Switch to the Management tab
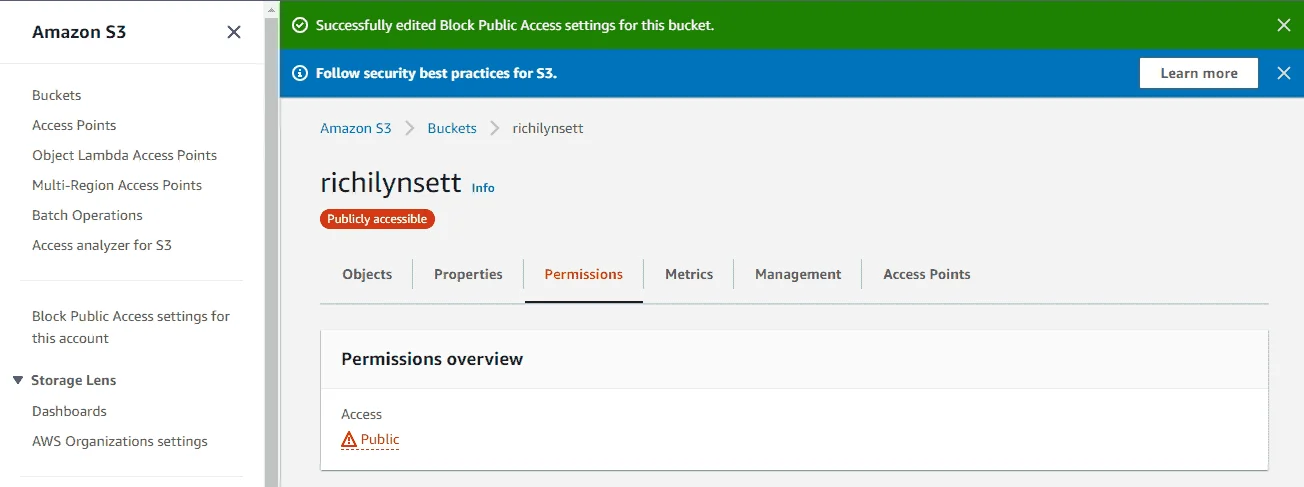1304x487 pixels. coord(798,274)
